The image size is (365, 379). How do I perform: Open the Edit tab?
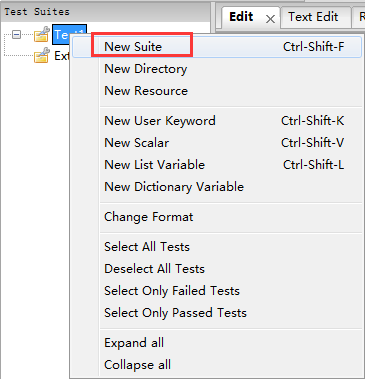241,17
